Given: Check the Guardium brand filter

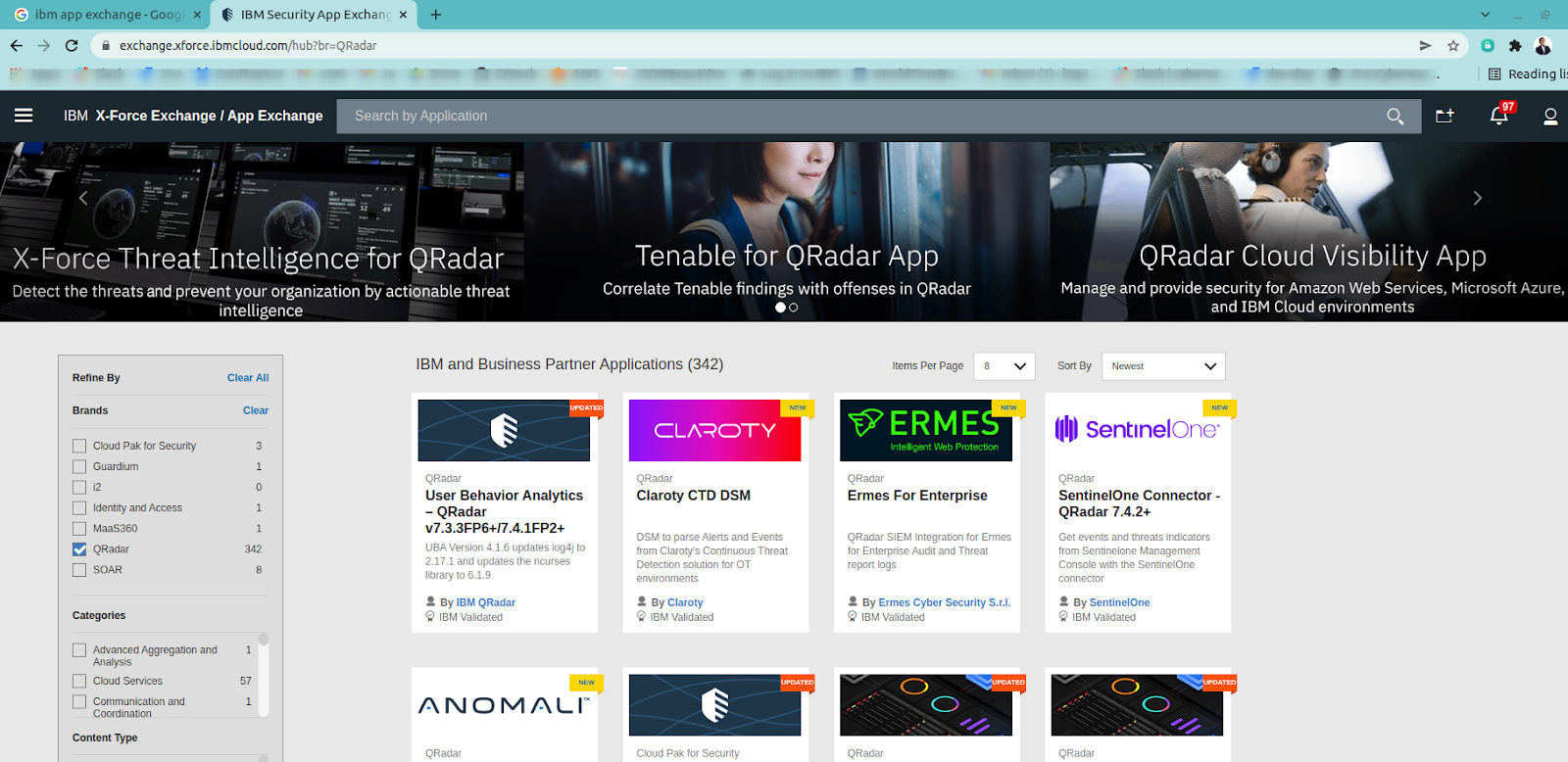Looking at the screenshot, I should click(x=79, y=466).
